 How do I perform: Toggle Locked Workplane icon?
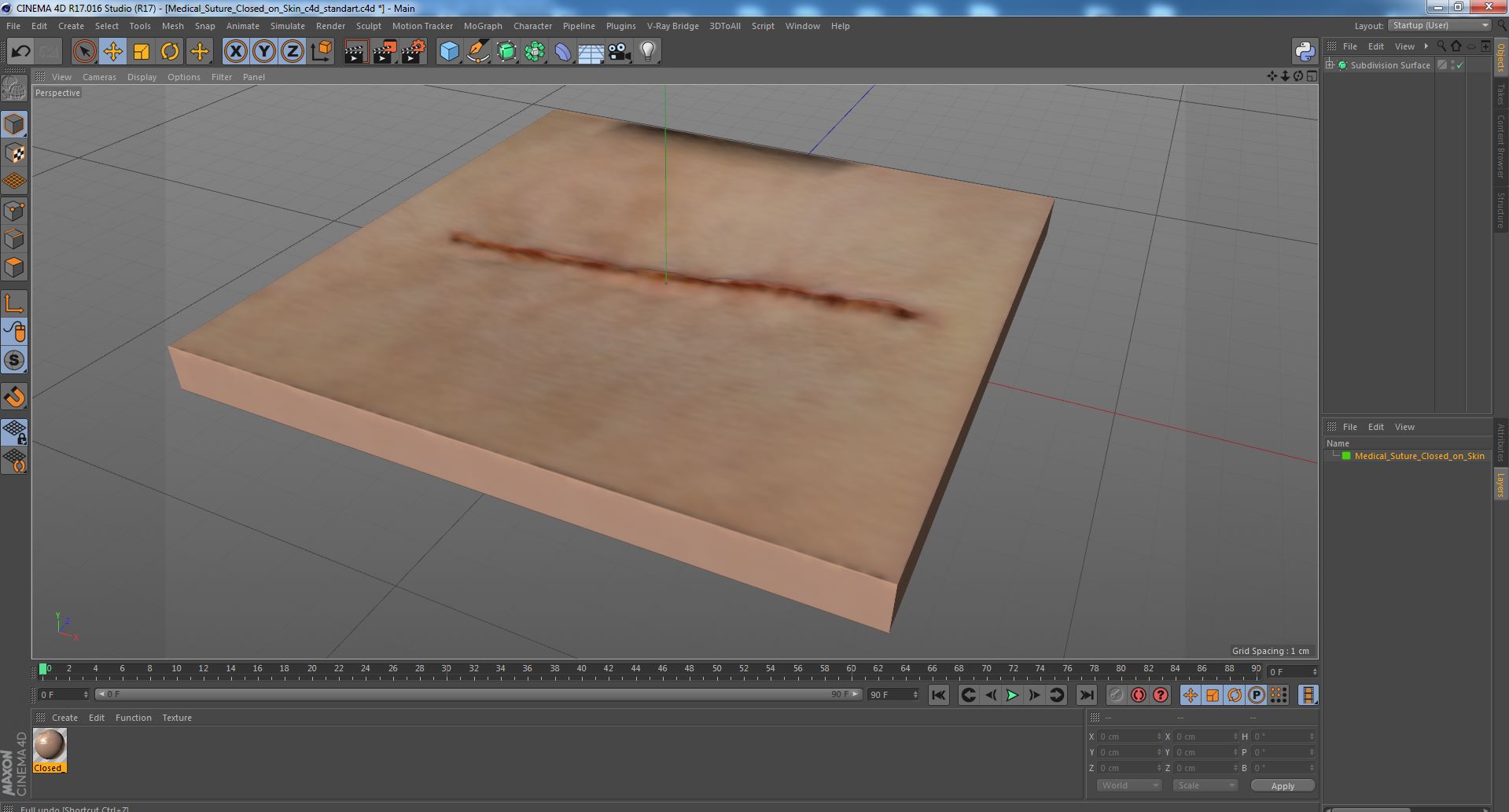pyautogui.click(x=14, y=432)
